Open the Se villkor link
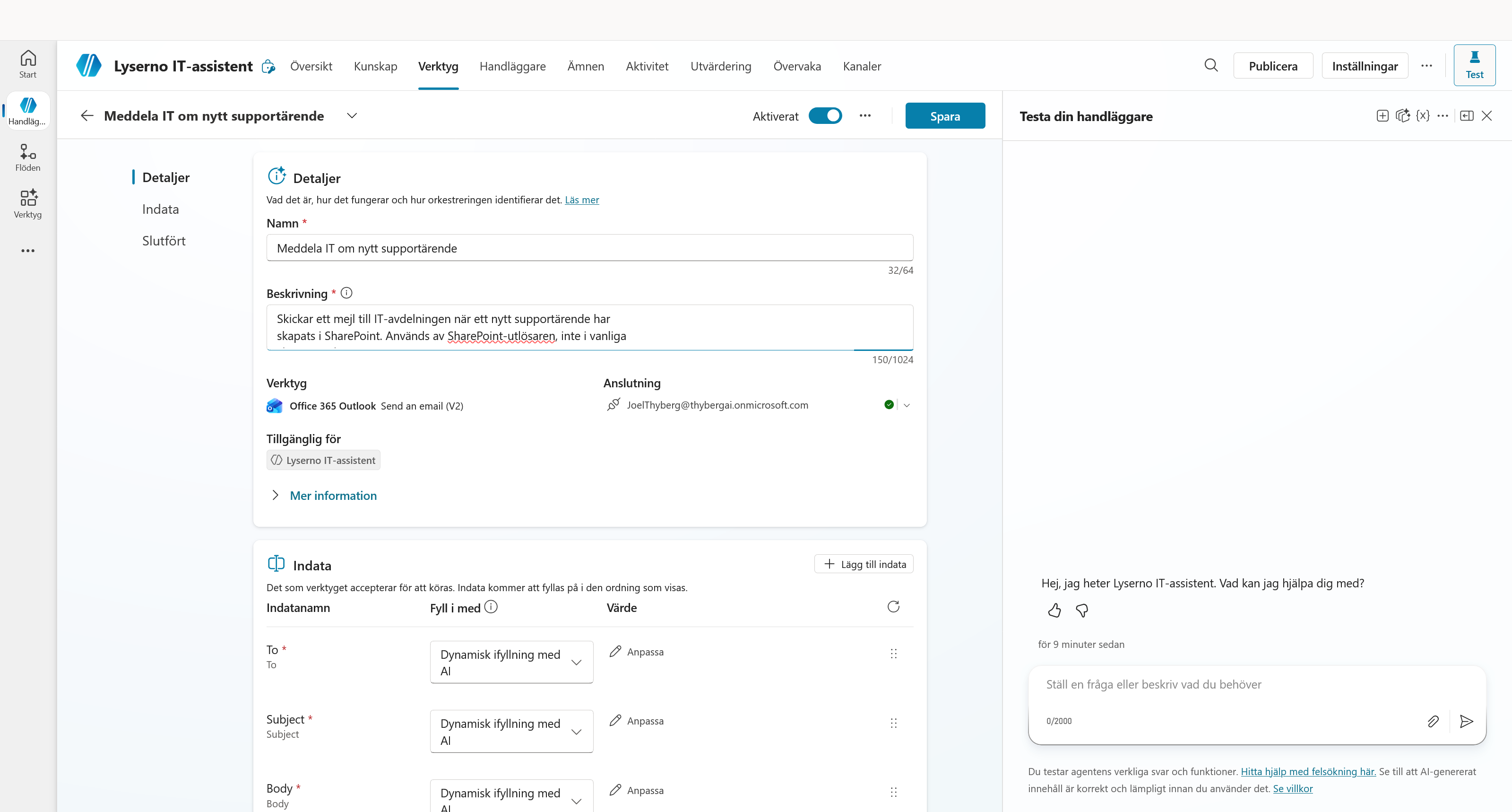The image size is (1512, 812). (x=1293, y=788)
